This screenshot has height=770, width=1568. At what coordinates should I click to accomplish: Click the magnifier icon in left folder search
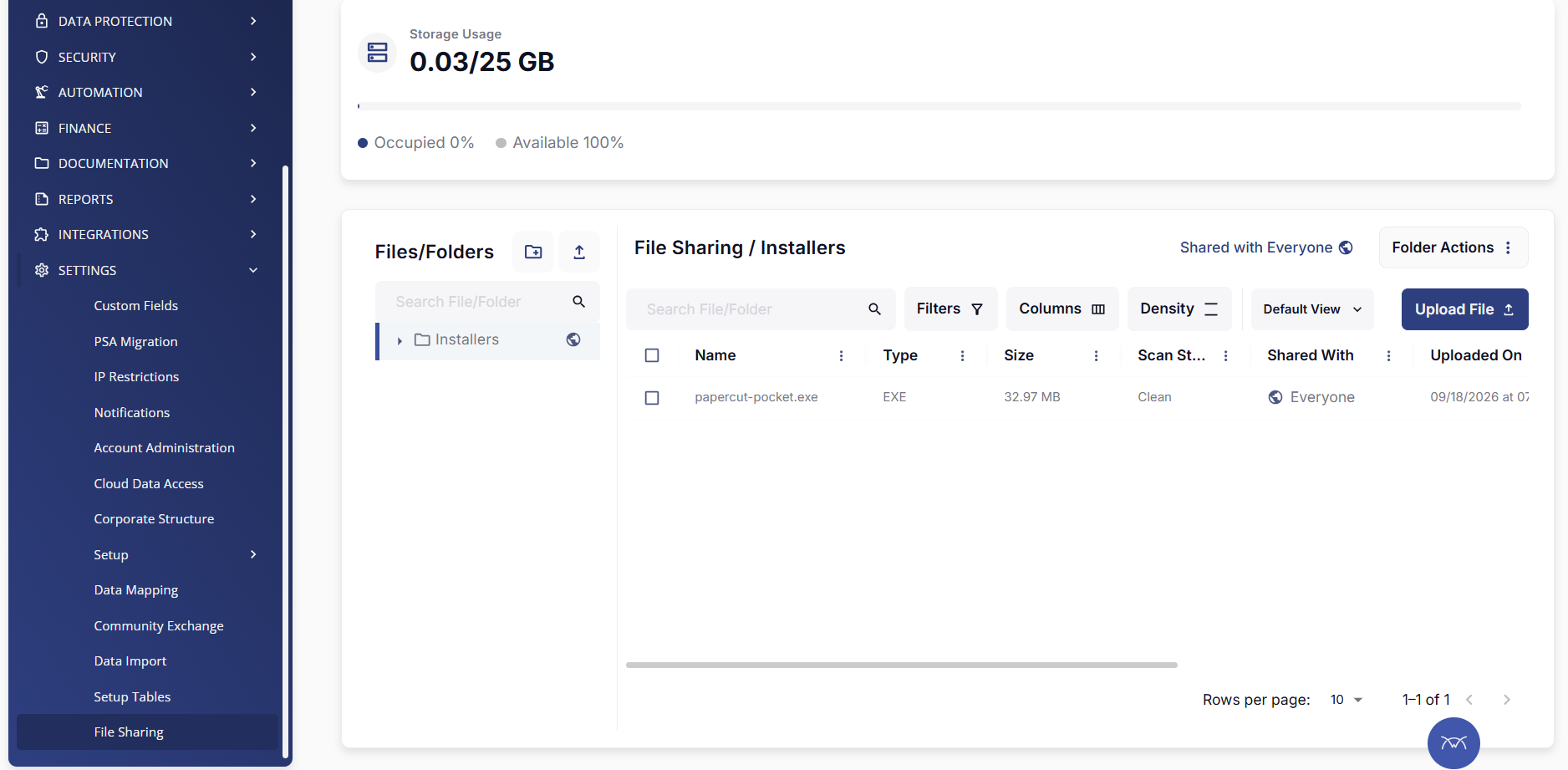(578, 301)
